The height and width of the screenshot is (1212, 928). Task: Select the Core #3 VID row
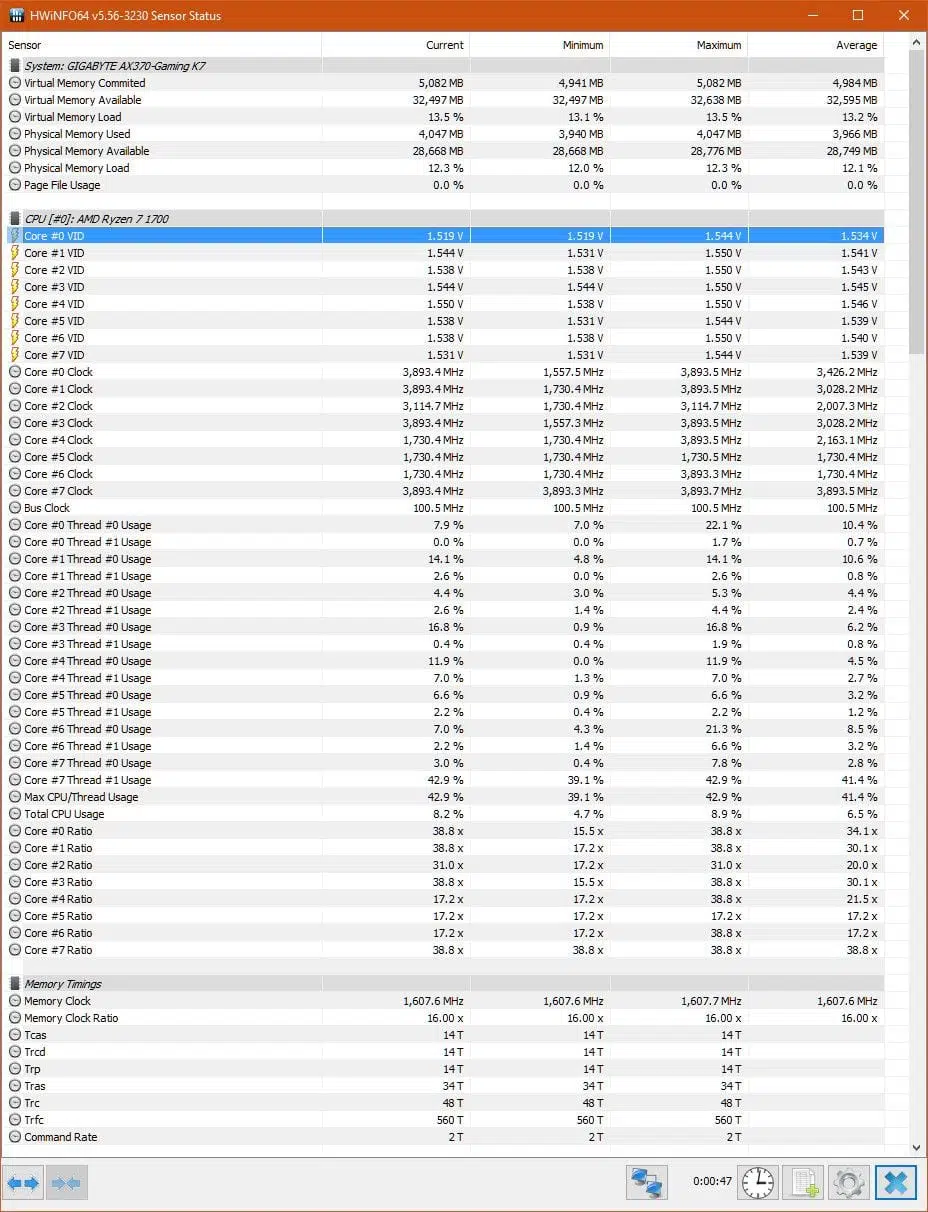pos(444,287)
